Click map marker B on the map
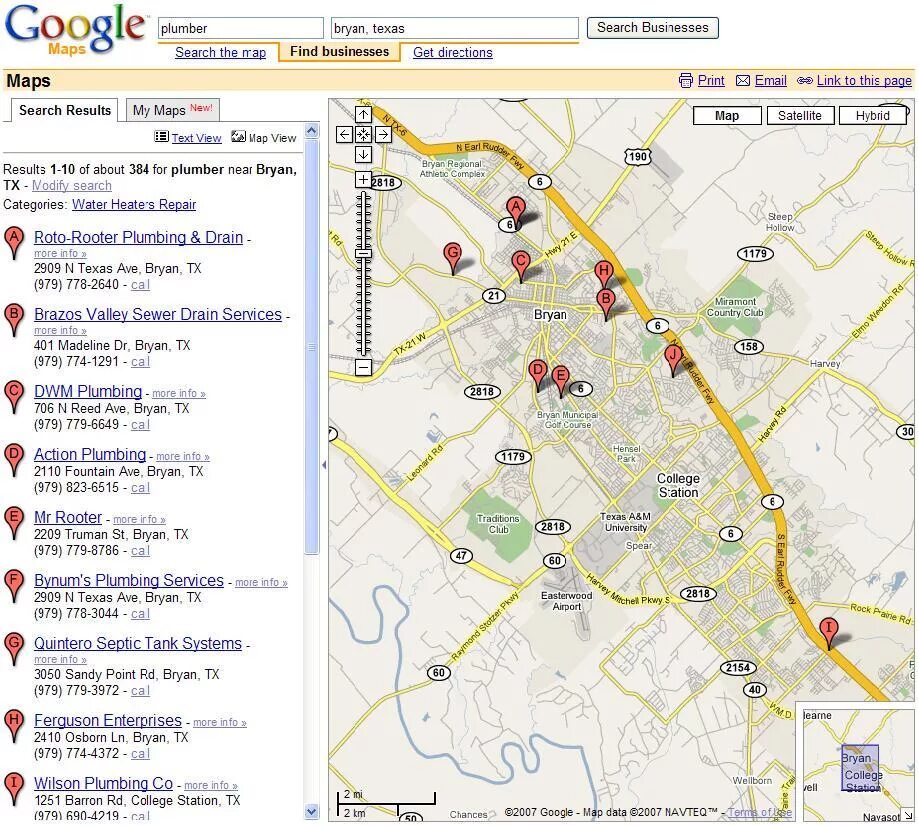918x825 pixels. click(606, 304)
